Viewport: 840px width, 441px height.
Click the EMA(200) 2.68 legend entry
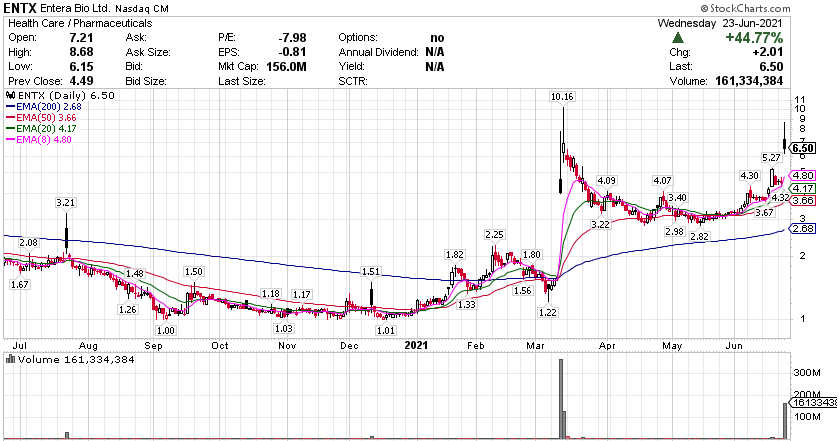(x=44, y=107)
